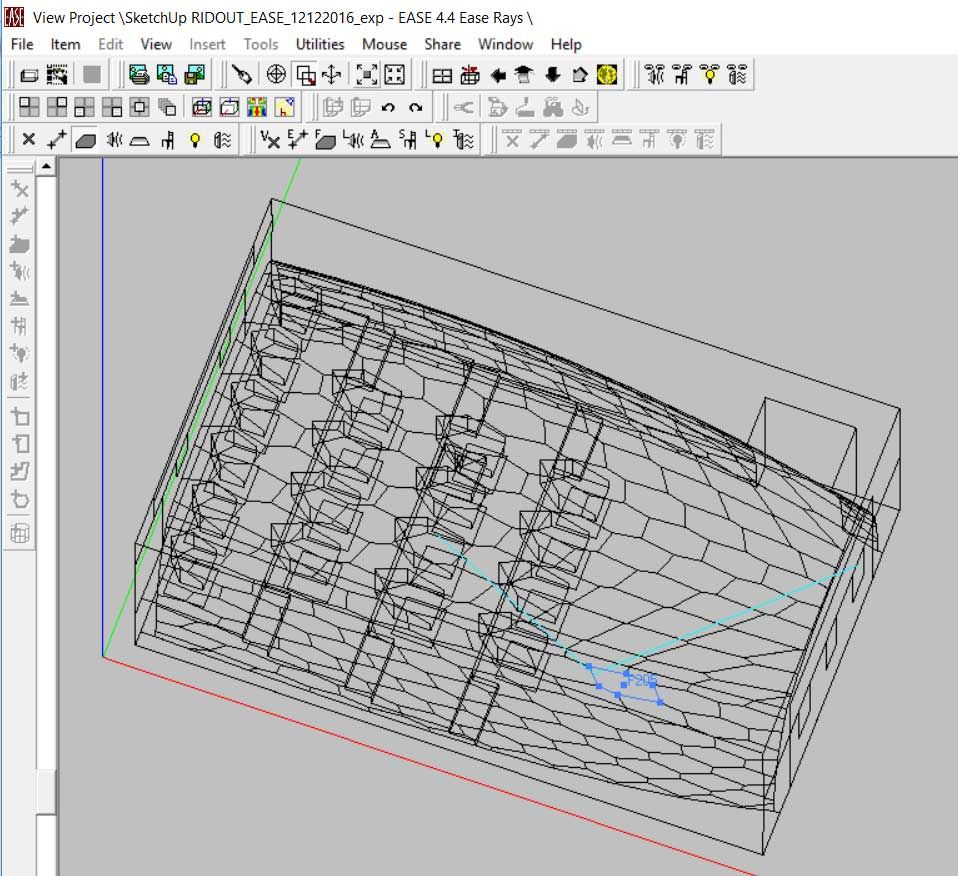Click the insert lamp icon in left sidebar
Image resolution: width=958 pixels, height=876 pixels.
tap(20, 353)
